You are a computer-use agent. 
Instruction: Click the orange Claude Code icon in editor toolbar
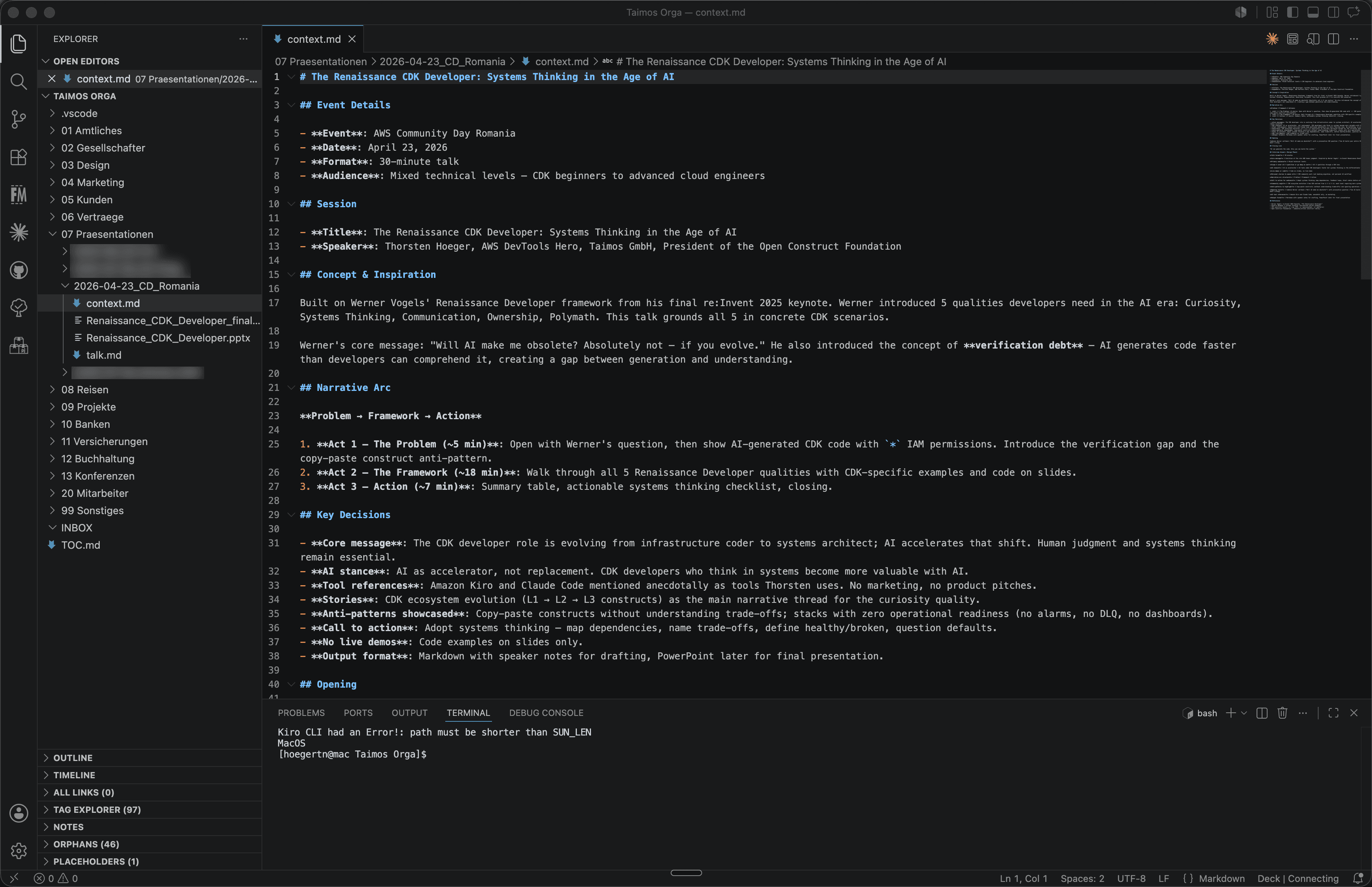(x=1272, y=39)
